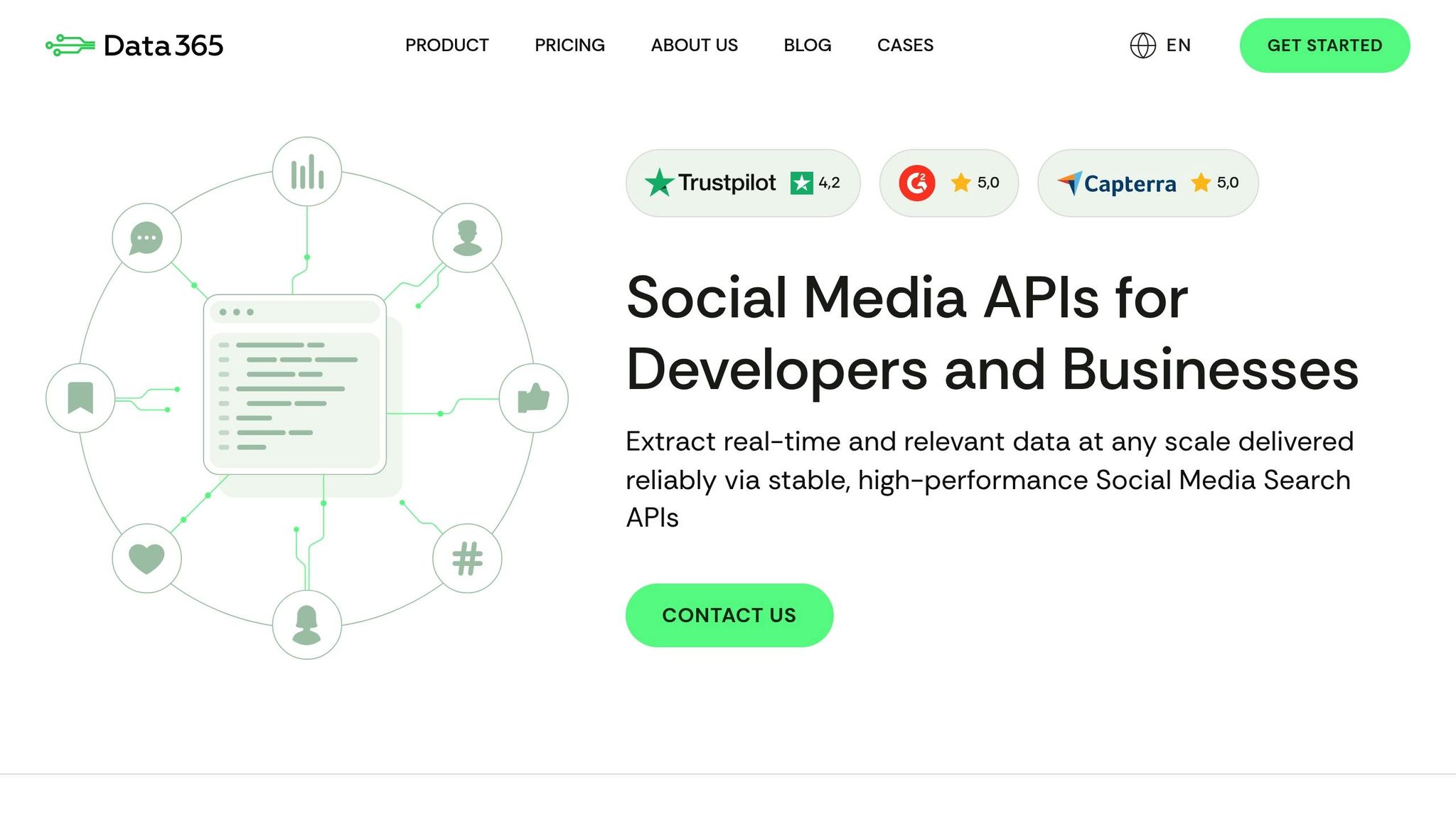Click the bookmark icon in the illustration
Image resolution: width=1456 pixels, height=819 pixels.
click(x=80, y=398)
